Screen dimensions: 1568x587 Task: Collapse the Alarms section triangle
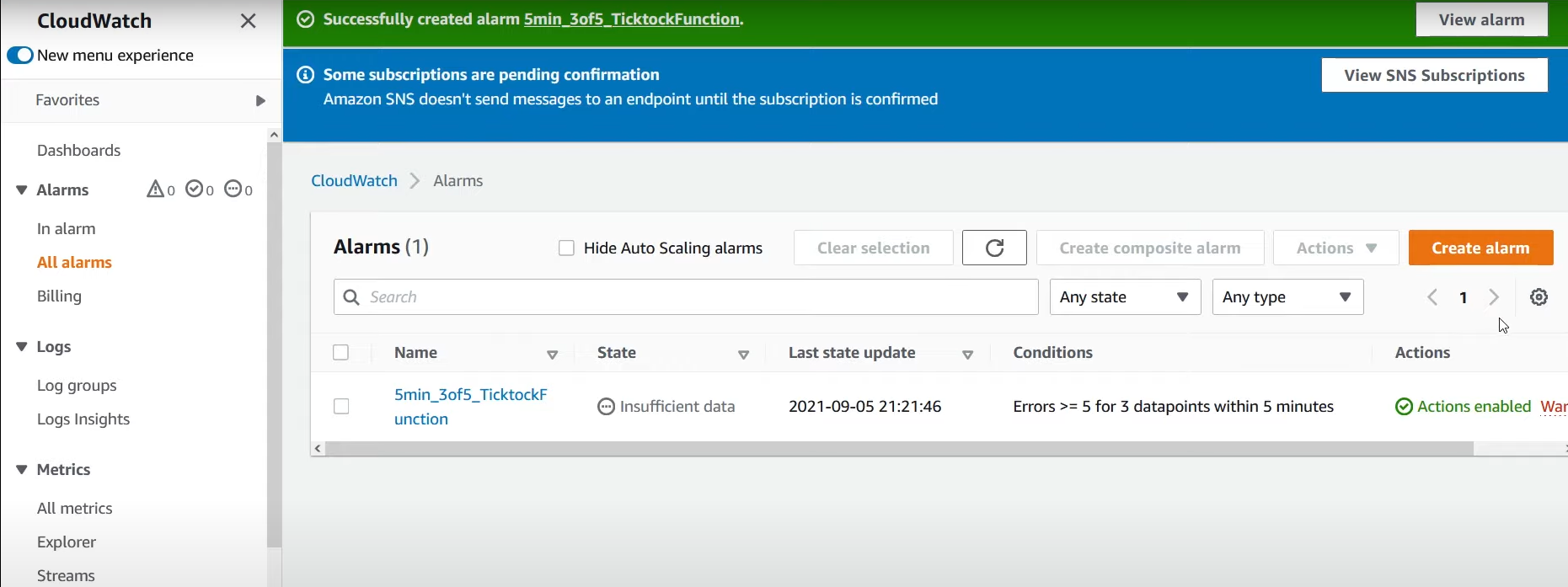[x=22, y=190]
